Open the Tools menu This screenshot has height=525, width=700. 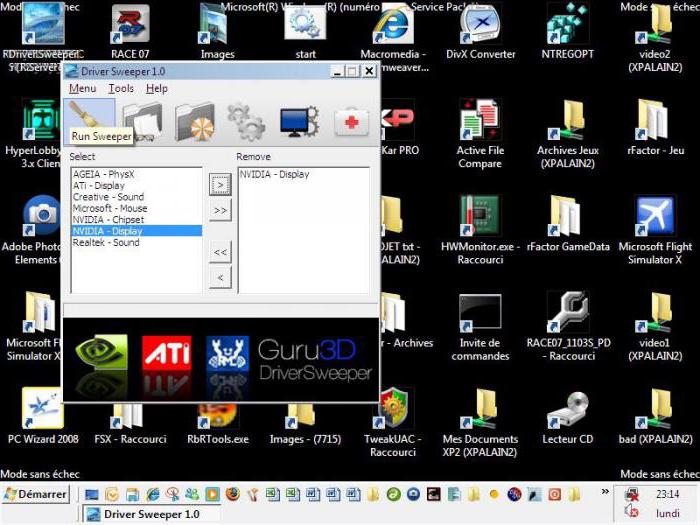[x=121, y=89]
